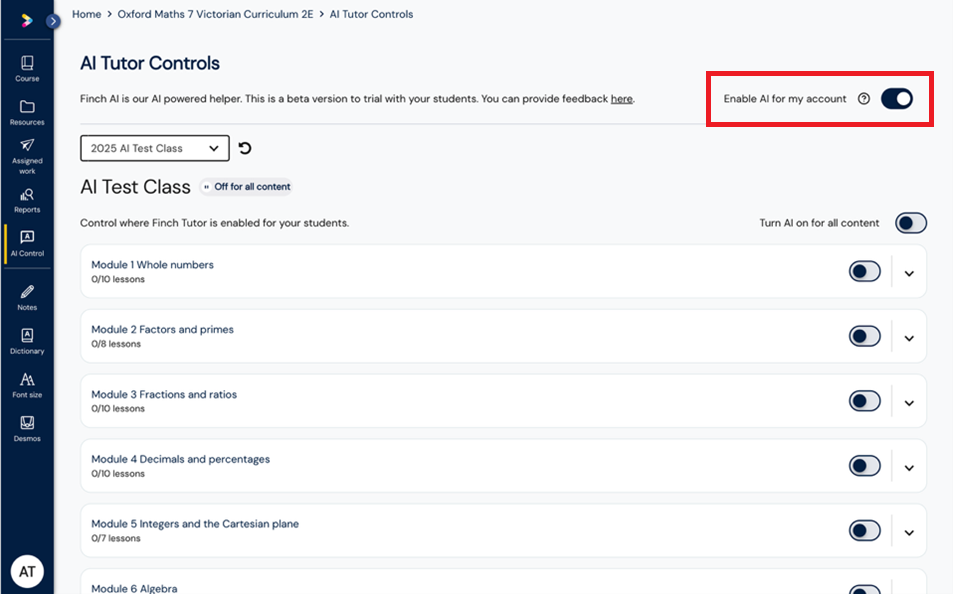This screenshot has width=953, height=594.
Task: Open the Resources folder icon
Action: [x=27, y=112]
